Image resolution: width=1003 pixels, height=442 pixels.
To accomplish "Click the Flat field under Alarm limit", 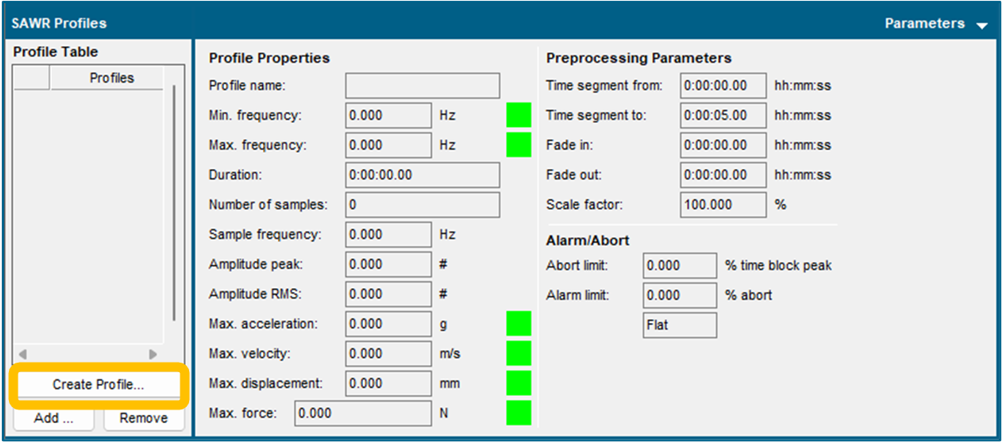I will (680, 326).
